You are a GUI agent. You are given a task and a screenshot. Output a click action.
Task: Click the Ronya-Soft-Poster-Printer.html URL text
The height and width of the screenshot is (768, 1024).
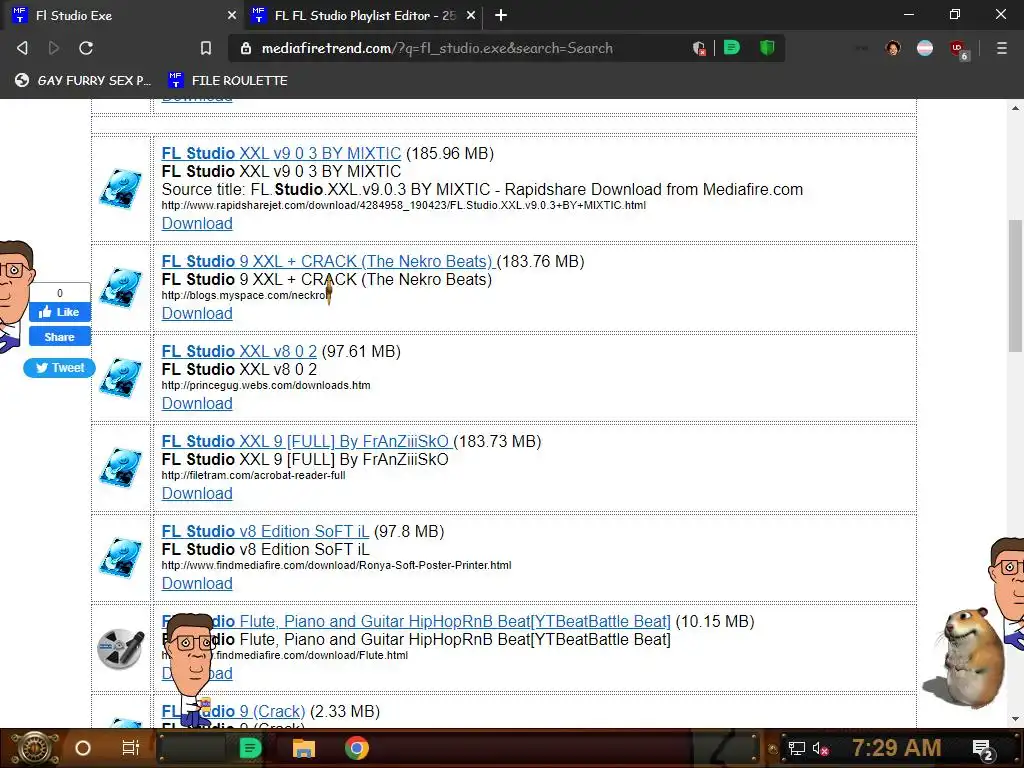(336, 566)
